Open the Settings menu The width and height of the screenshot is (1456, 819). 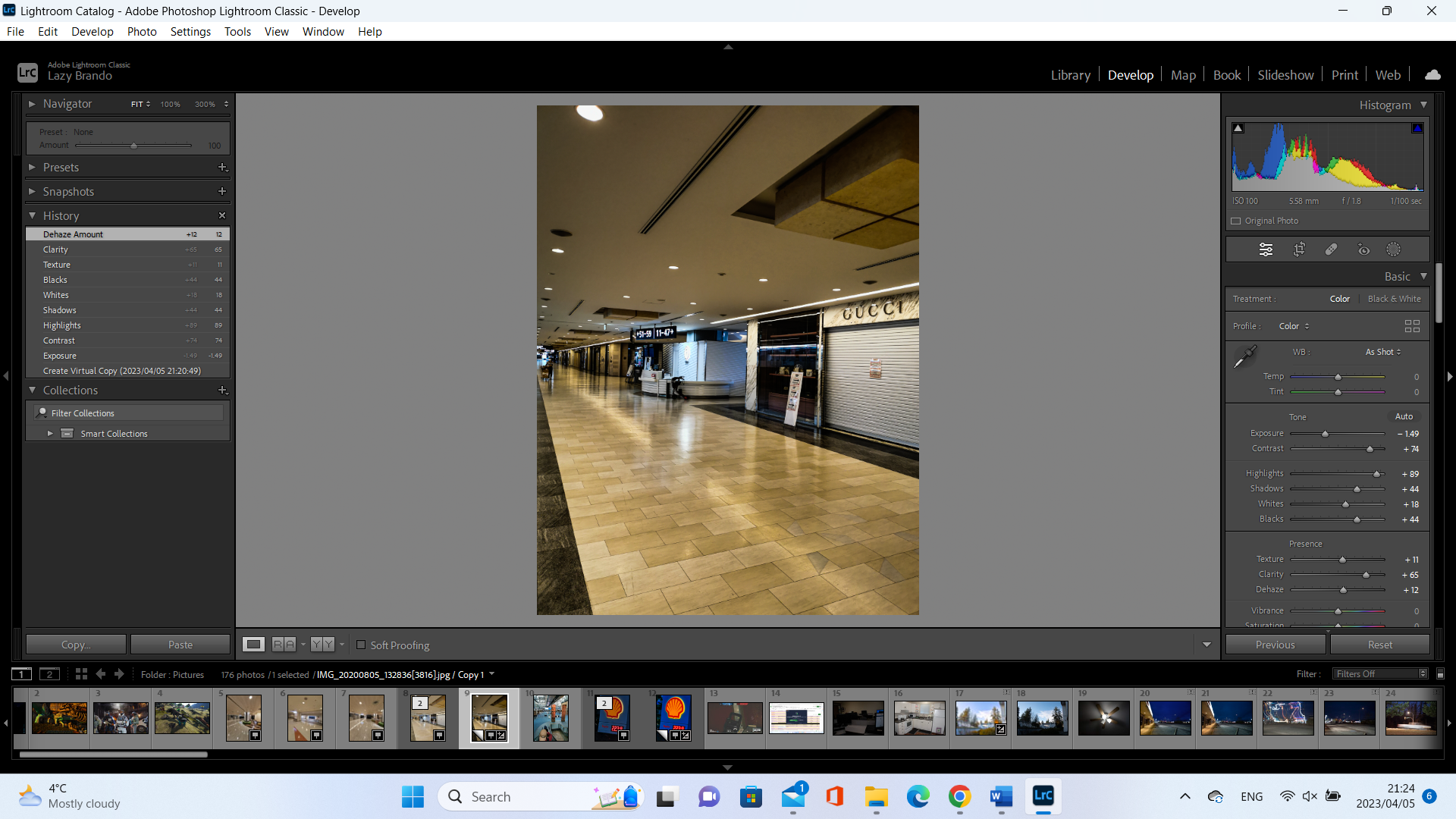190,31
